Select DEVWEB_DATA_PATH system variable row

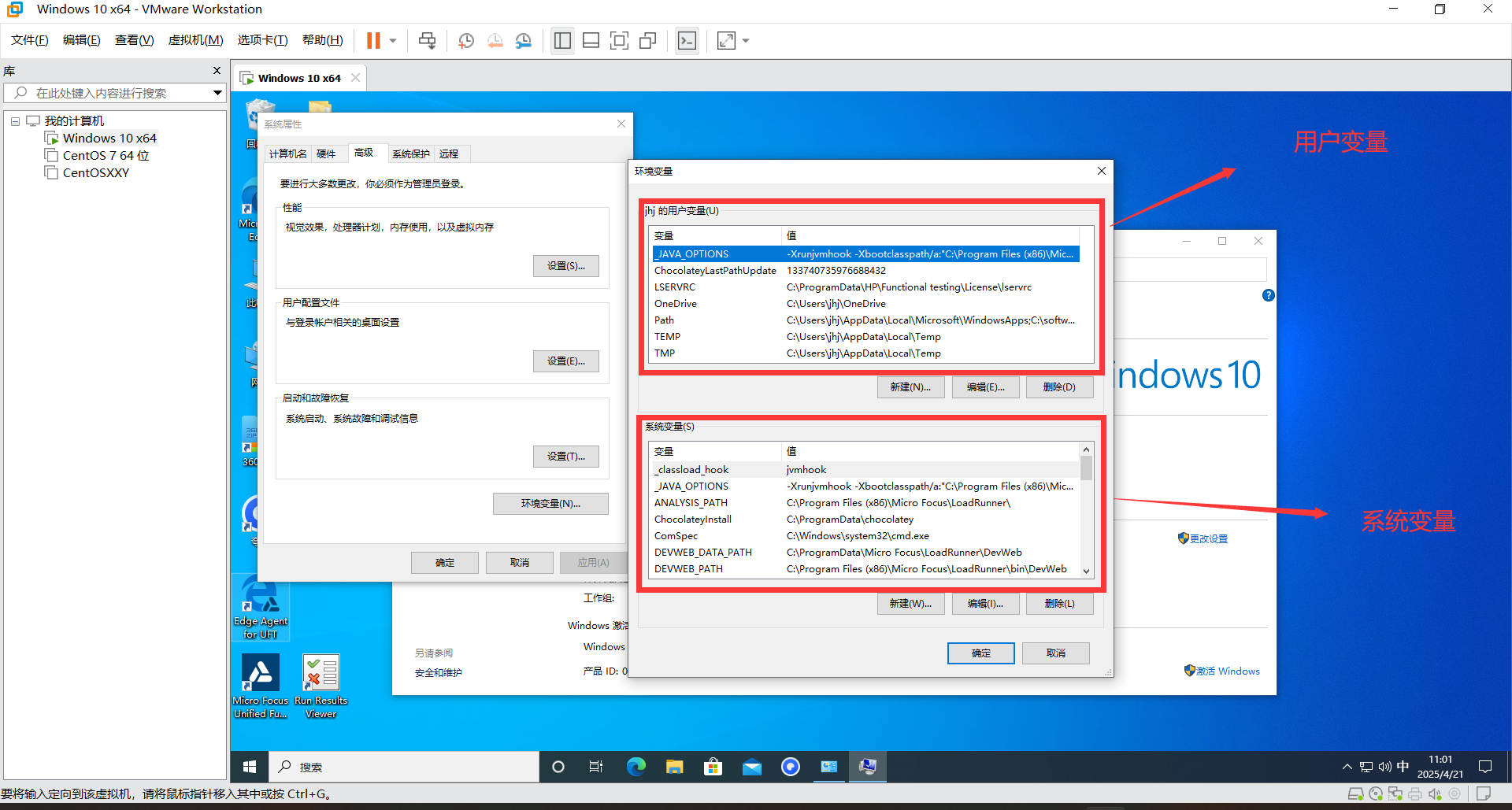[x=865, y=553]
